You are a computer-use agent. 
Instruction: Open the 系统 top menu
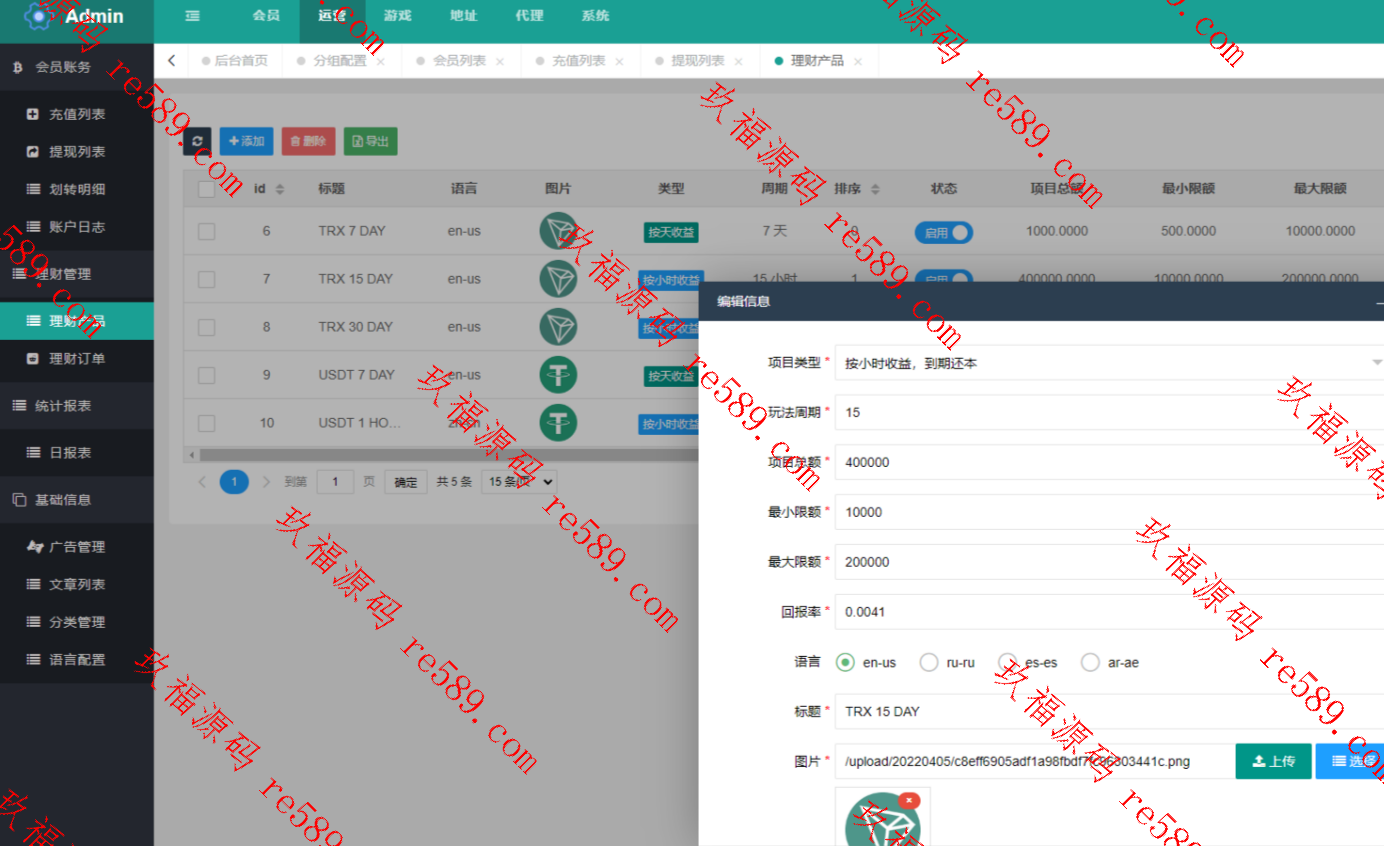(595, 16)
